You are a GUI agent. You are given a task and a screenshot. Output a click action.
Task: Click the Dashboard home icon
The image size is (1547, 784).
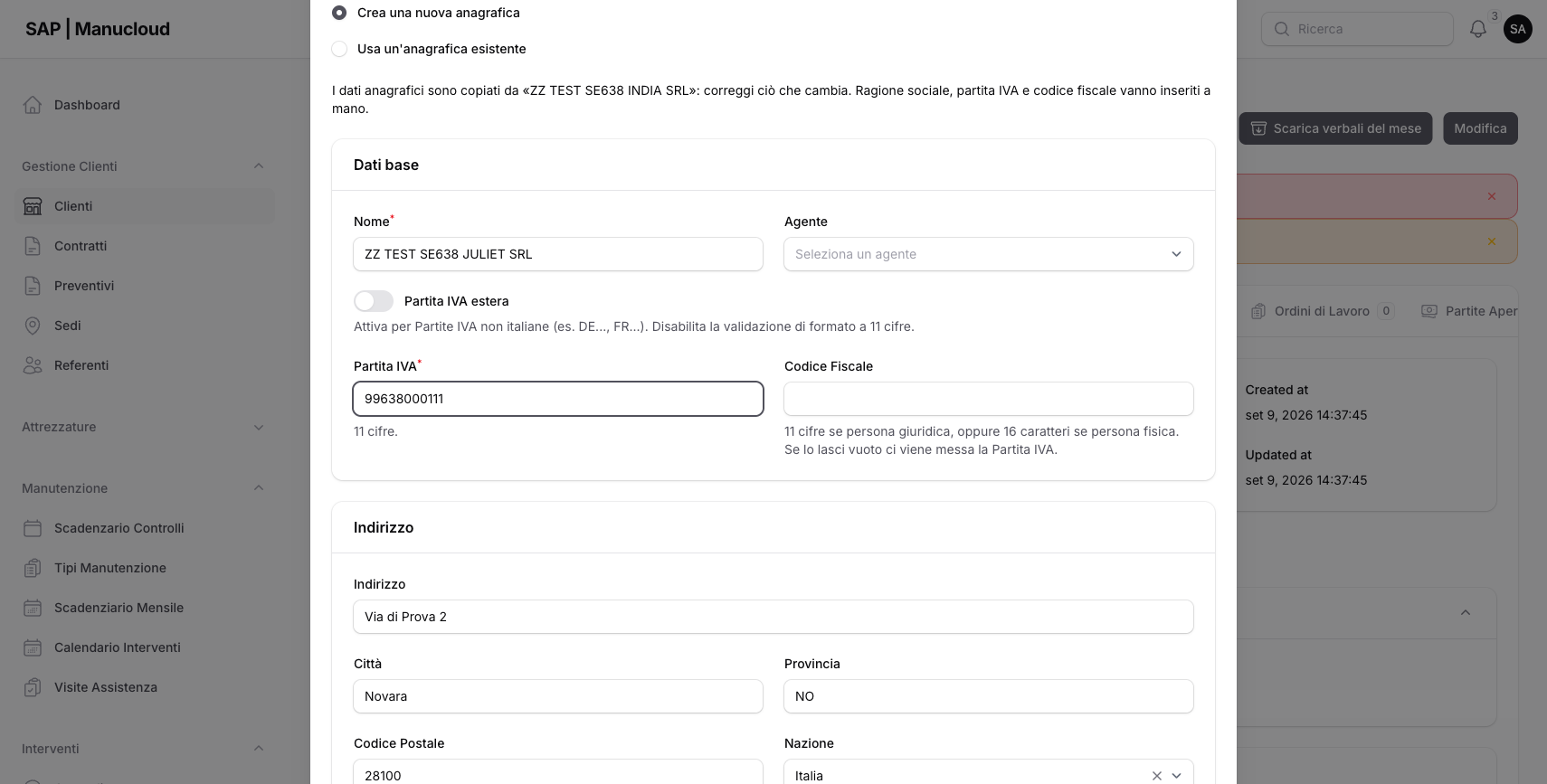[33, 105]
